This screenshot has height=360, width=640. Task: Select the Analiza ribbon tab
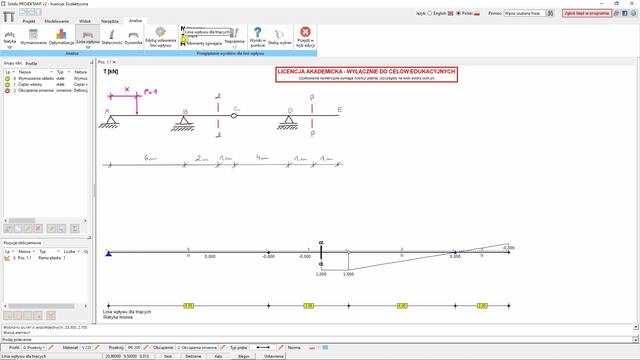click(x=135, y=21)
